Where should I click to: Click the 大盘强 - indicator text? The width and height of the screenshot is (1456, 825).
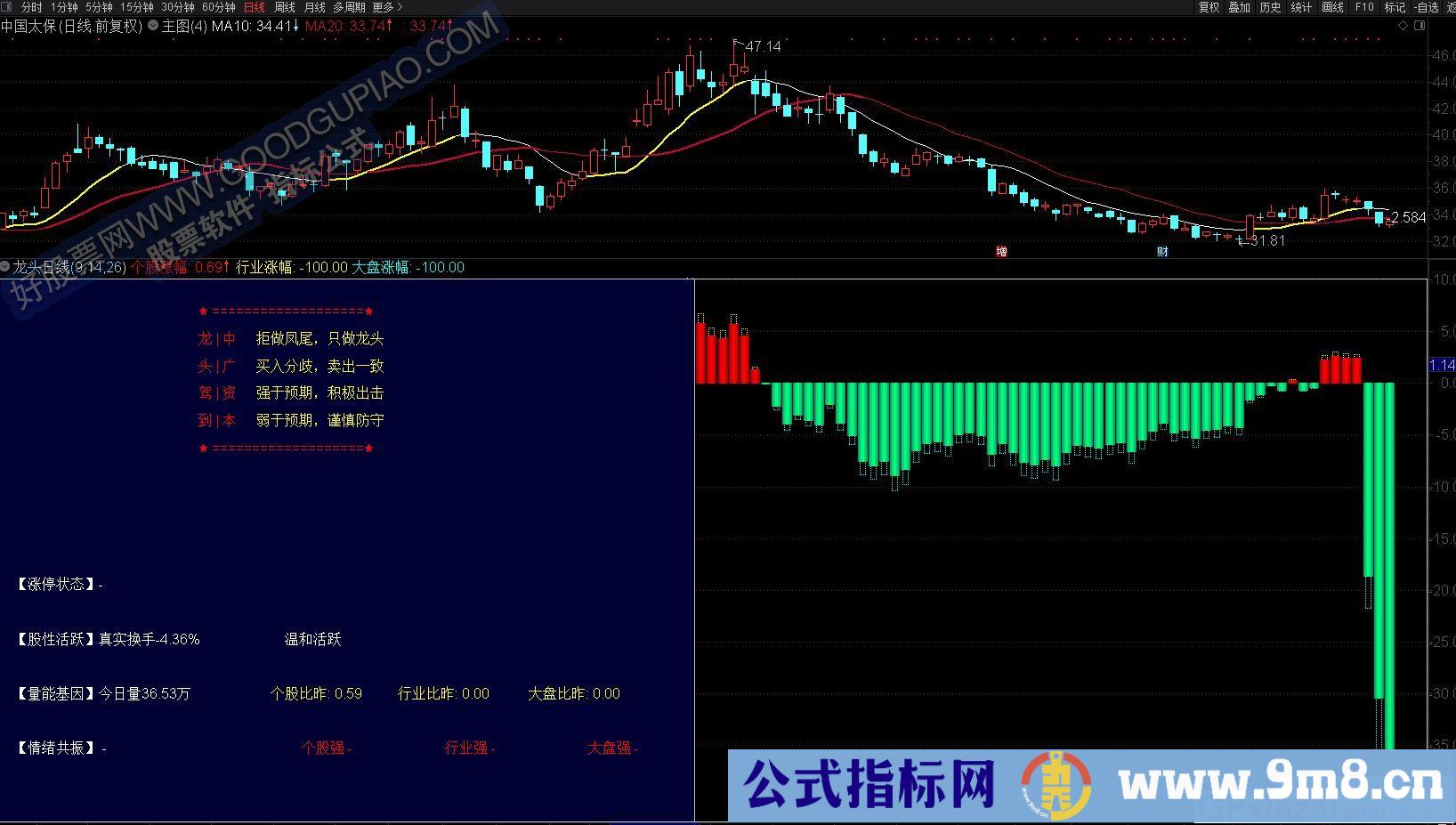pos(613,748)
